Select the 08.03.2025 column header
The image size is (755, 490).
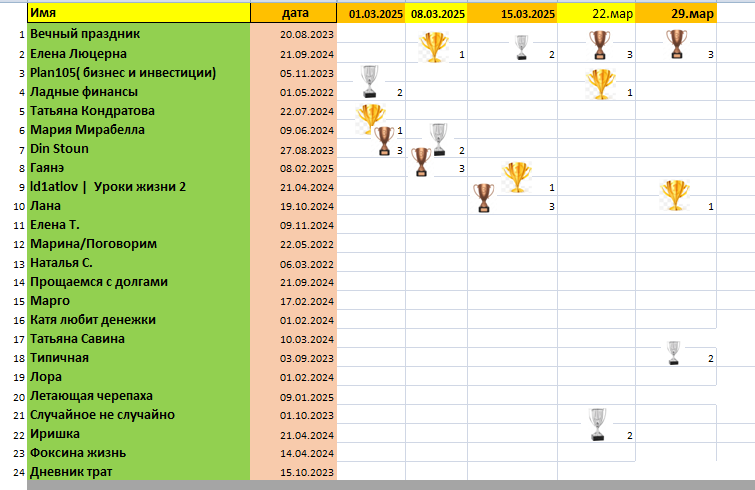point(437,13)
